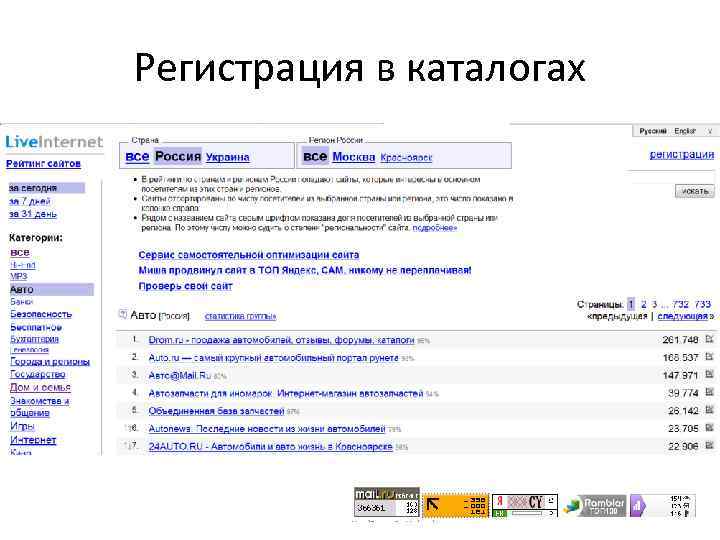Select category Знакомства и общение
Screen dimensions: 720x540
coord(39,407)
